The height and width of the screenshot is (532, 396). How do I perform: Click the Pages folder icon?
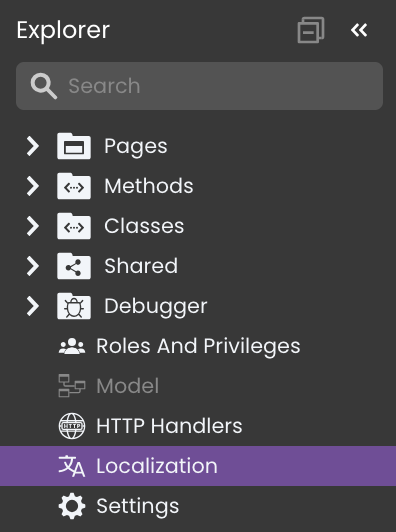click(74, 146)
